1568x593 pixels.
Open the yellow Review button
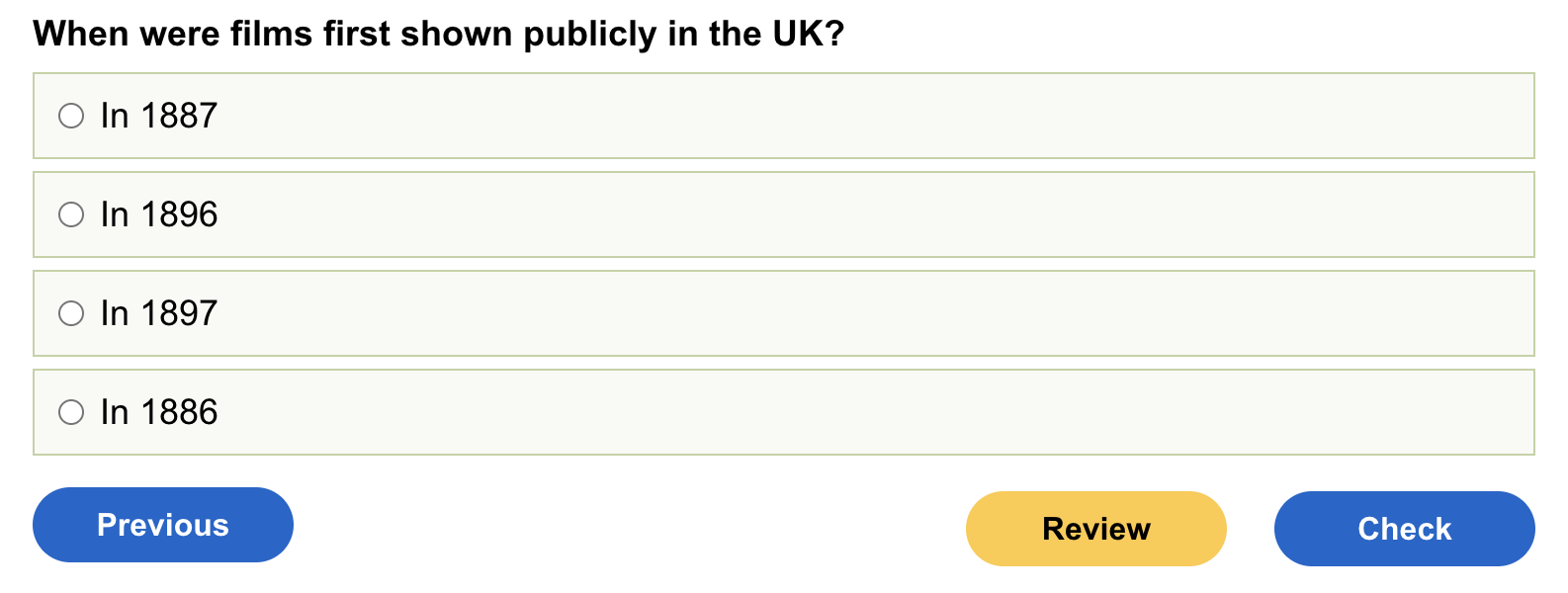coord(1095,529)
